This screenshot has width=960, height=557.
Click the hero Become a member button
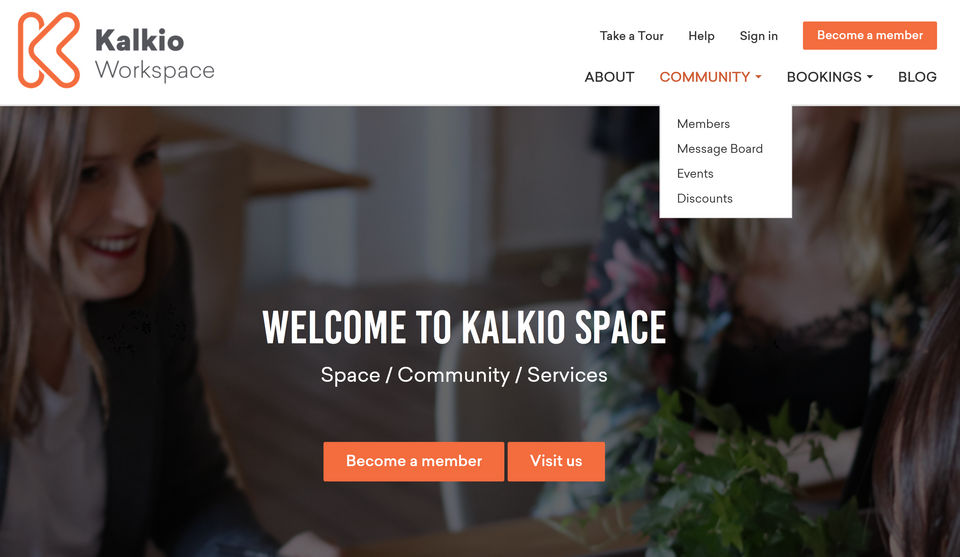click(x=414, y=461)
